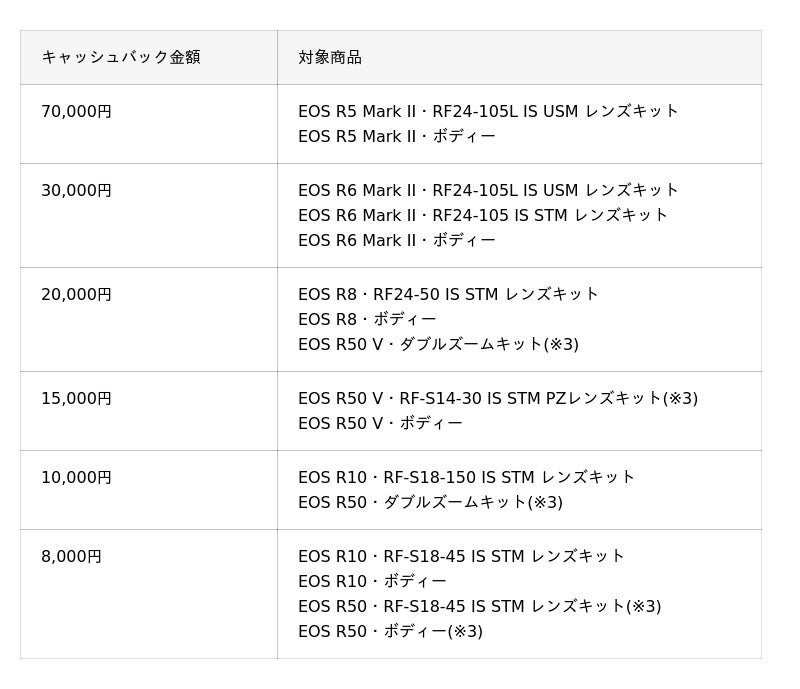The height and width of the screenshot is (689, 800).
Task: Click EOS R50 V・ダブルズームキット entry
Action: coord(439,344)
